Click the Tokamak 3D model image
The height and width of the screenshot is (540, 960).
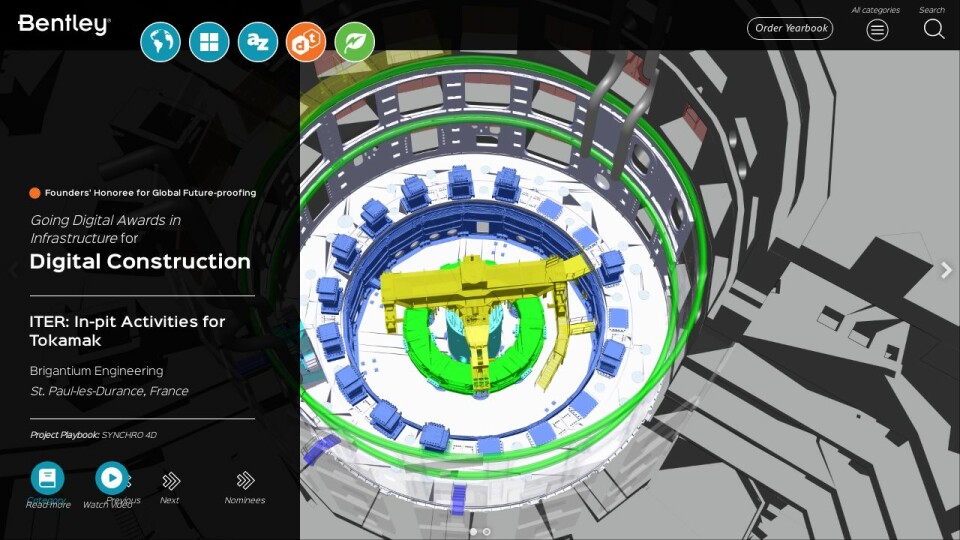pos(629,294)
